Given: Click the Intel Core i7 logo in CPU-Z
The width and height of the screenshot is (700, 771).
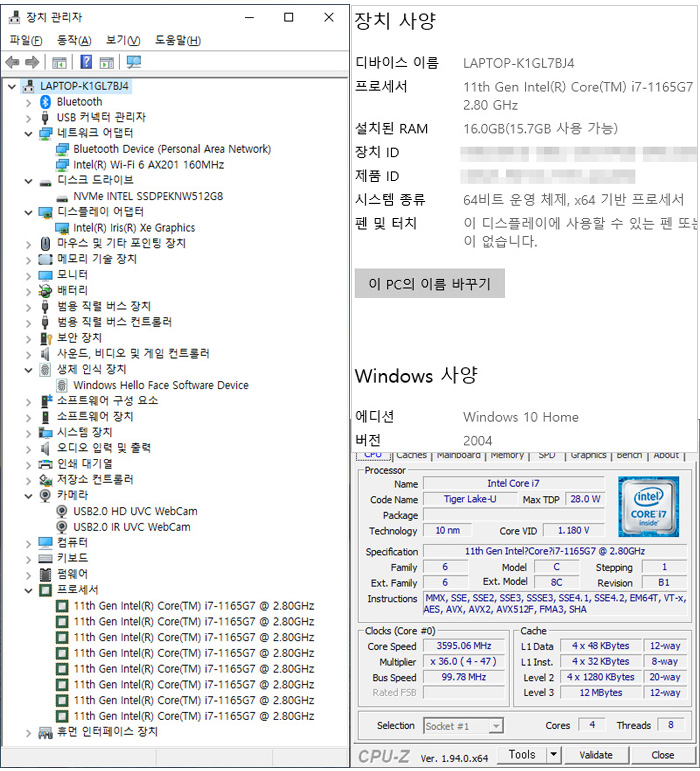Looking at the screenshot, I should (x=648, y=506).
